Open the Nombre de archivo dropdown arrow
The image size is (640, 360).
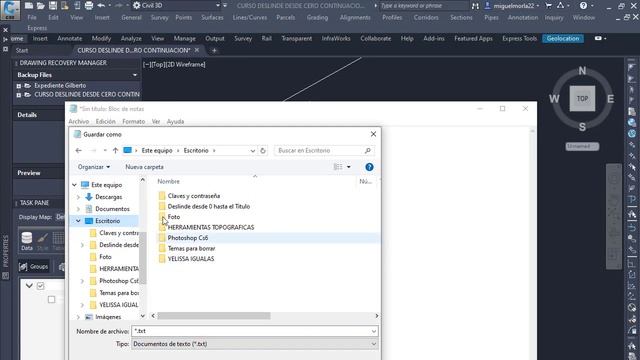[x=373, y=331]
